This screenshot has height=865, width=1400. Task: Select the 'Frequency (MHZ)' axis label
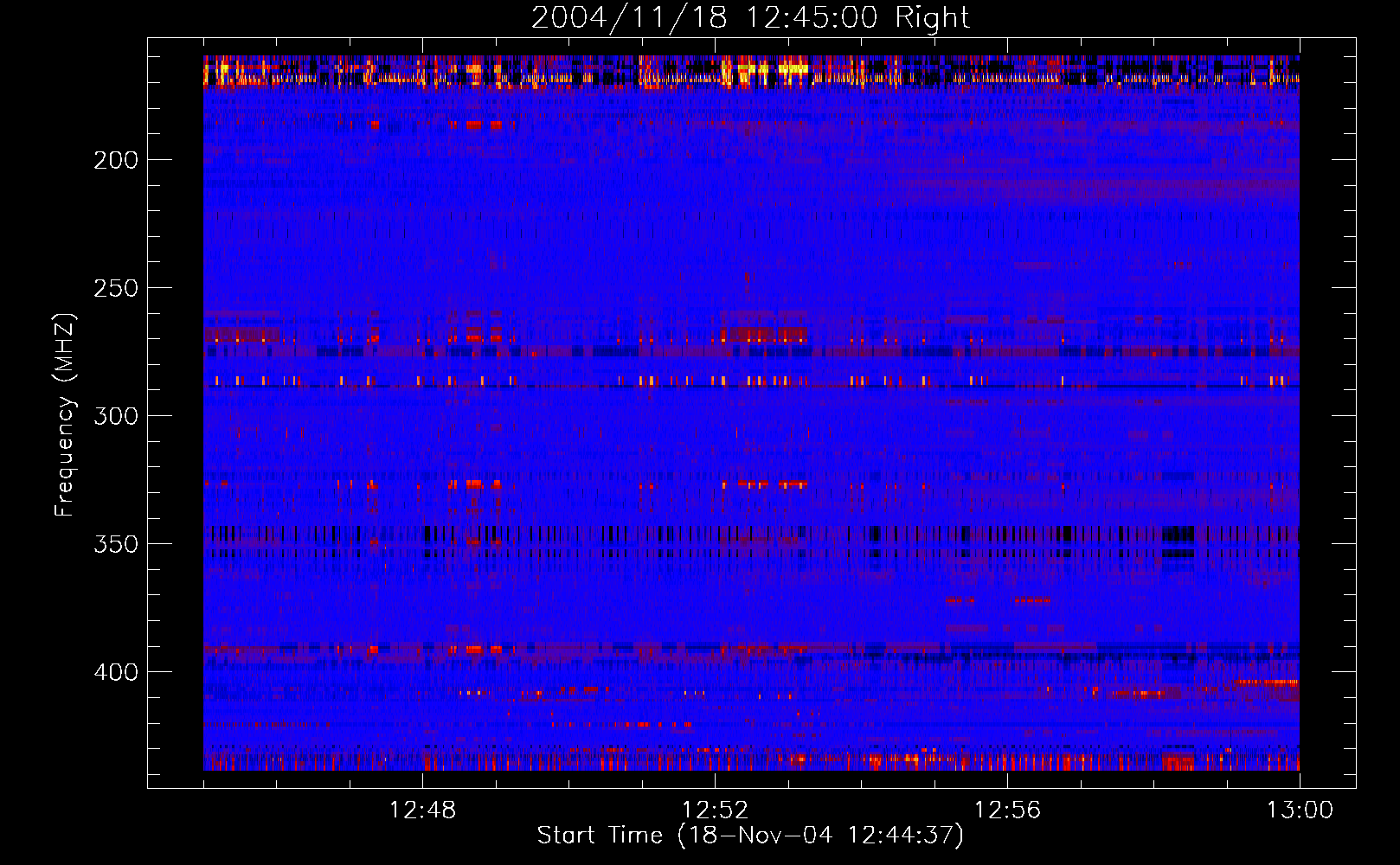tap(65, 415)
